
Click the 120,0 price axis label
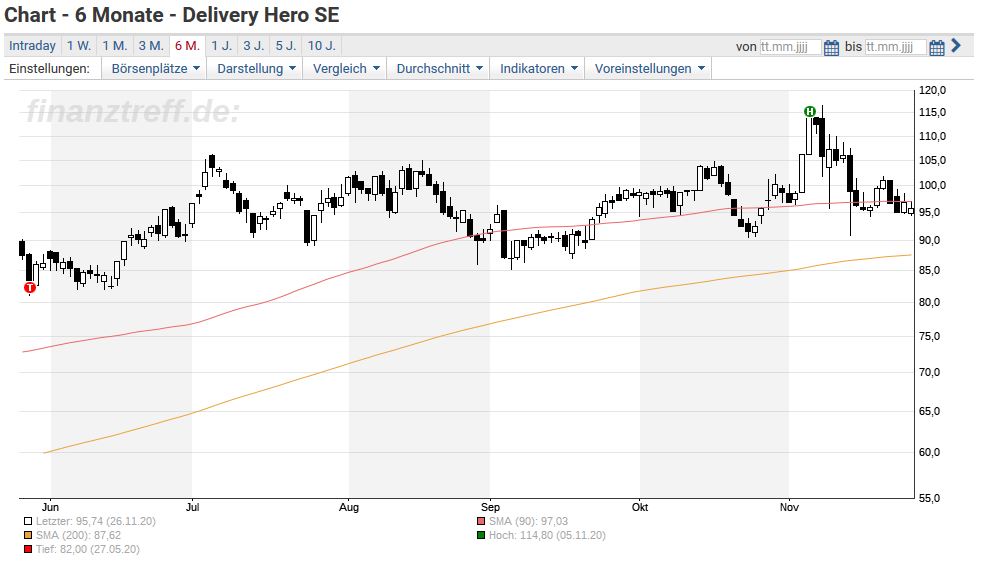click(x=932, y=90)
